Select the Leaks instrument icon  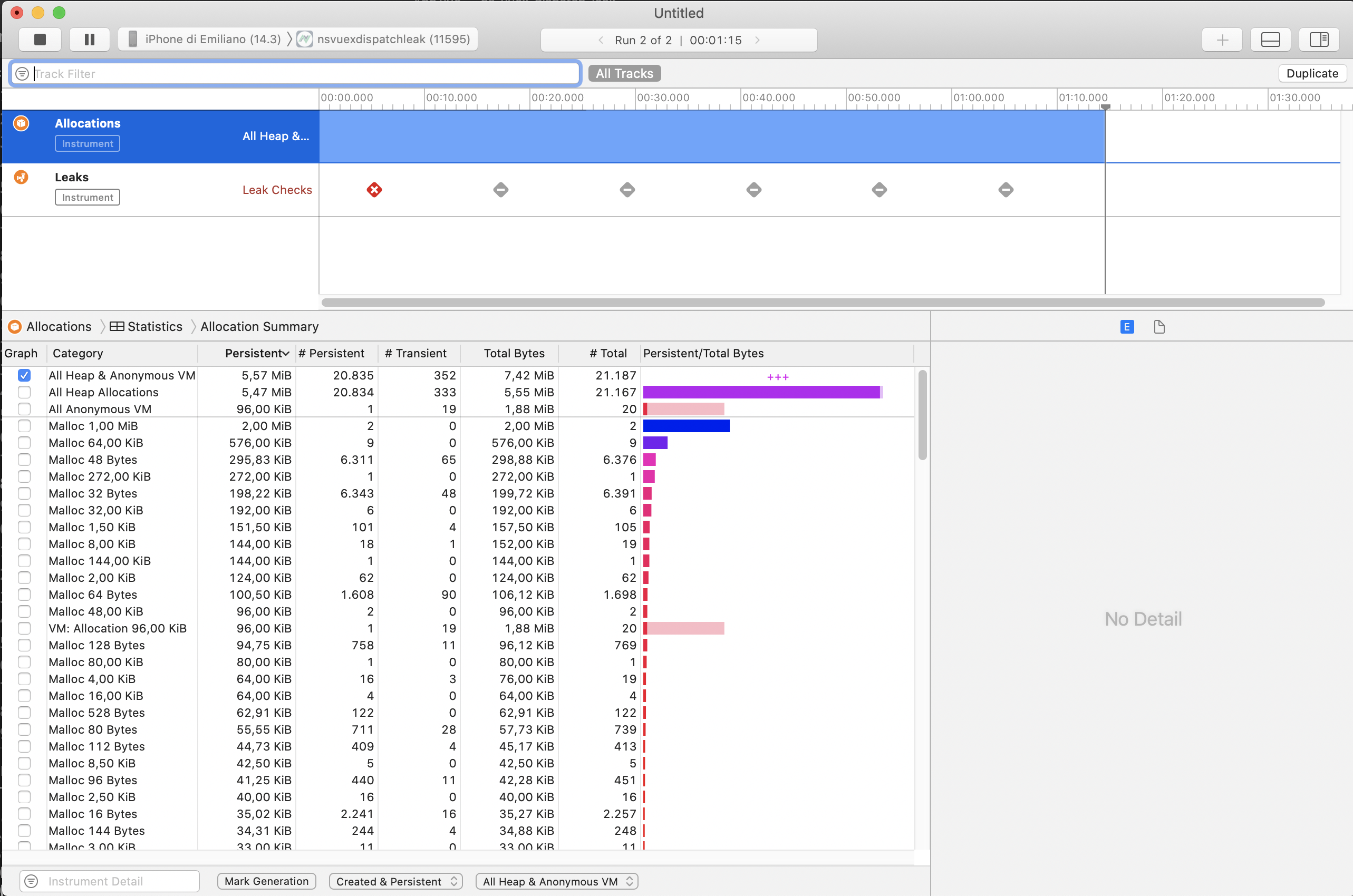point(21,177)
